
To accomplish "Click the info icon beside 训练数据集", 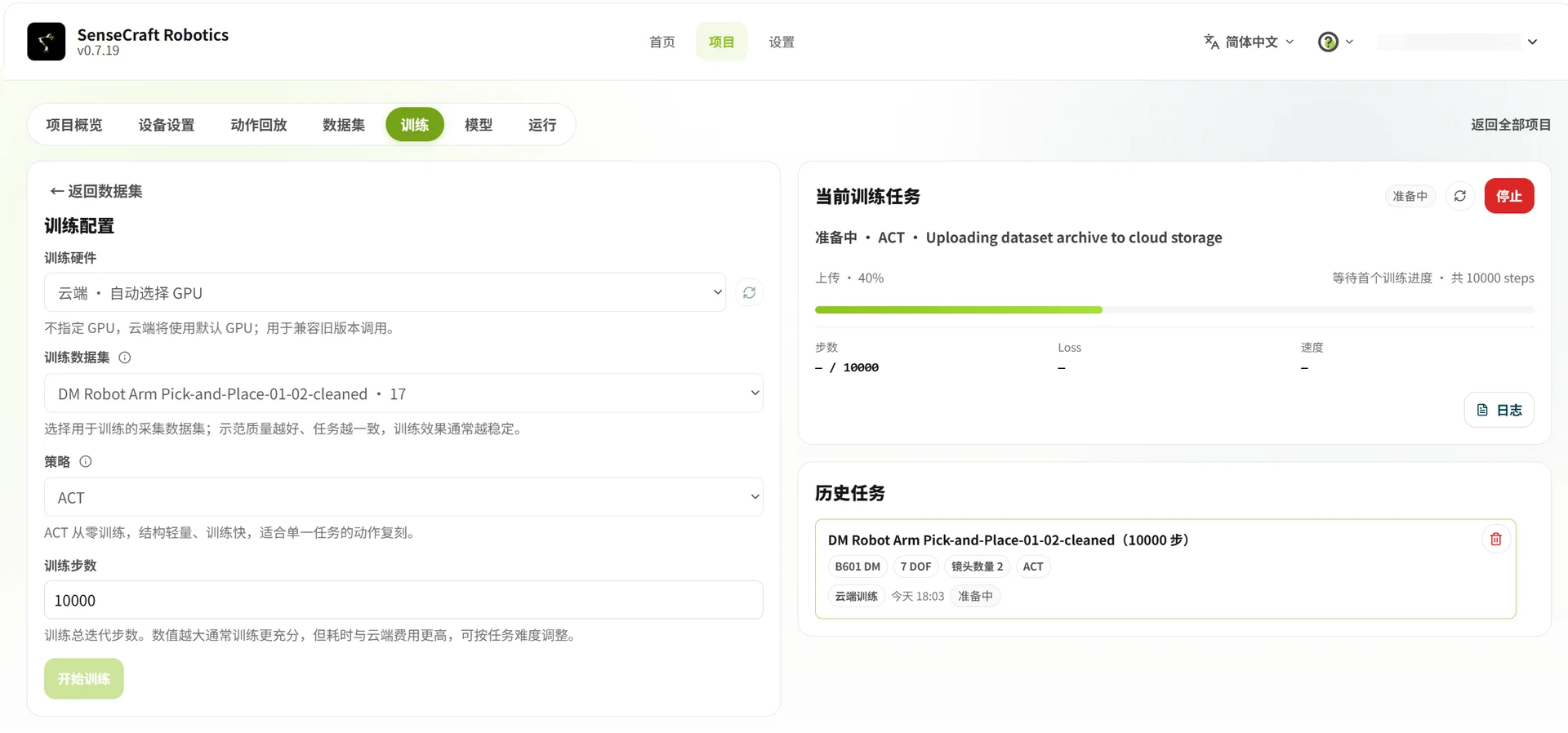I will coord(125,358).
